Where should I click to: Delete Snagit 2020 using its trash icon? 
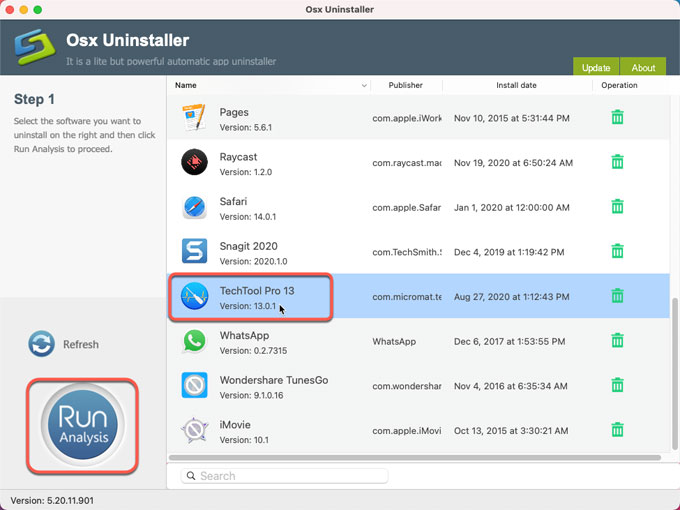(x=617, y=251)
